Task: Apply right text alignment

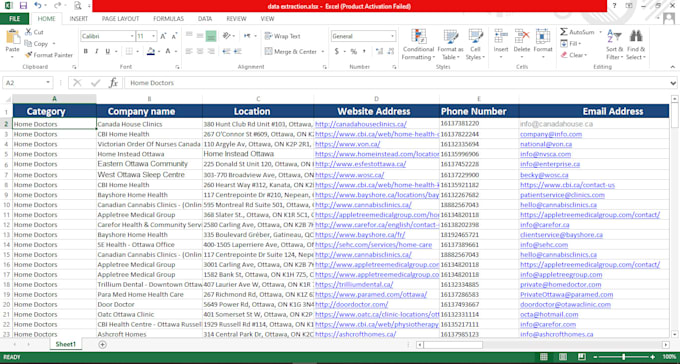Action: tap(211, 51)
